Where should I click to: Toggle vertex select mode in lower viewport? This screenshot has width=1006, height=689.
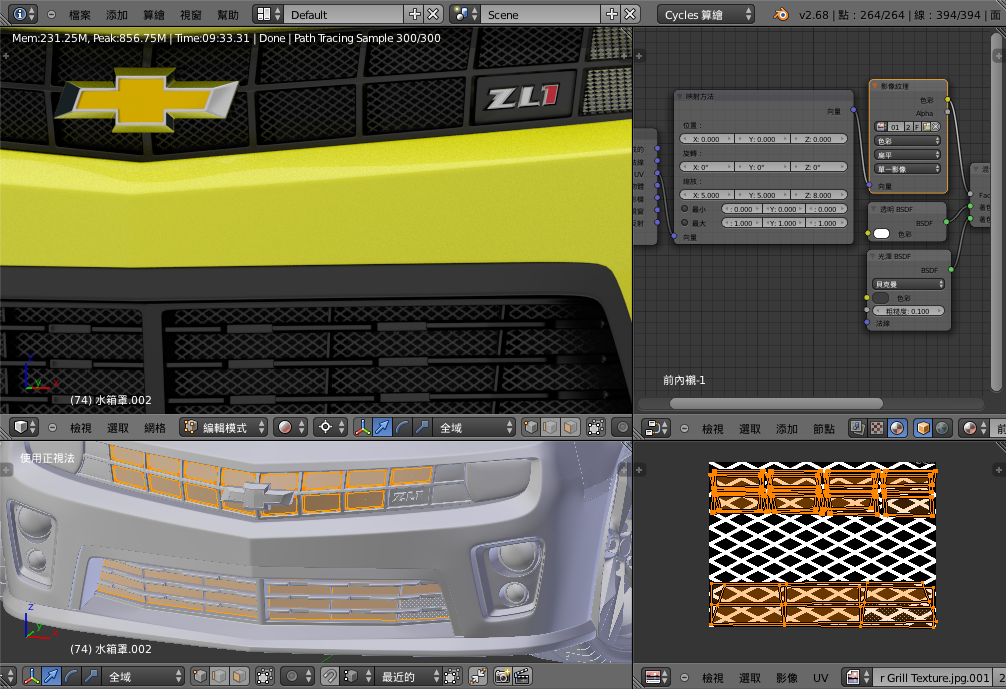coord(200,676)
